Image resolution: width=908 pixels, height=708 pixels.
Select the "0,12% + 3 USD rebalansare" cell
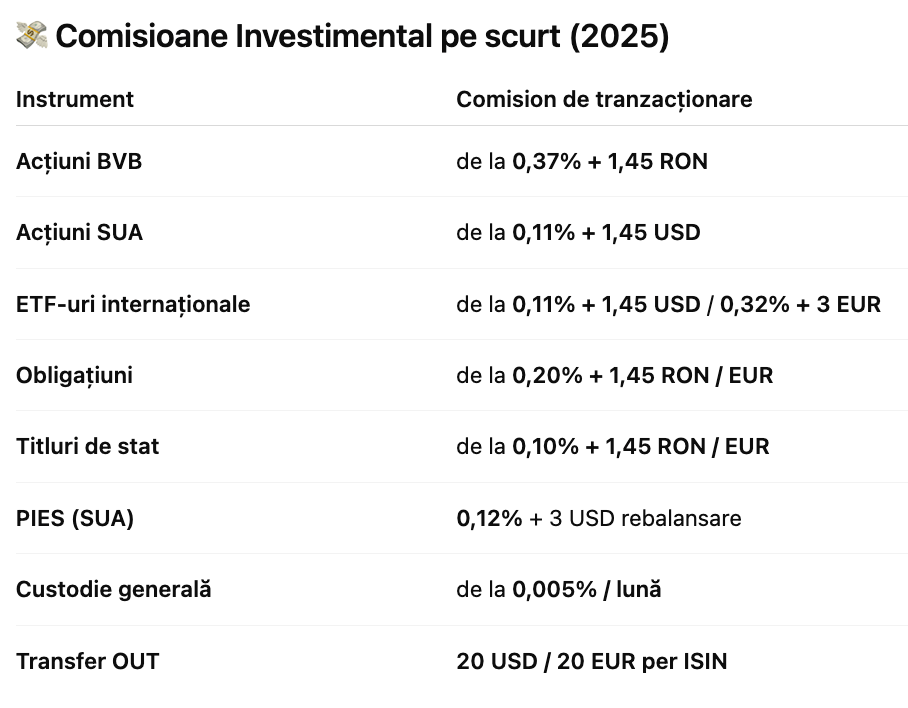(598, 518)
